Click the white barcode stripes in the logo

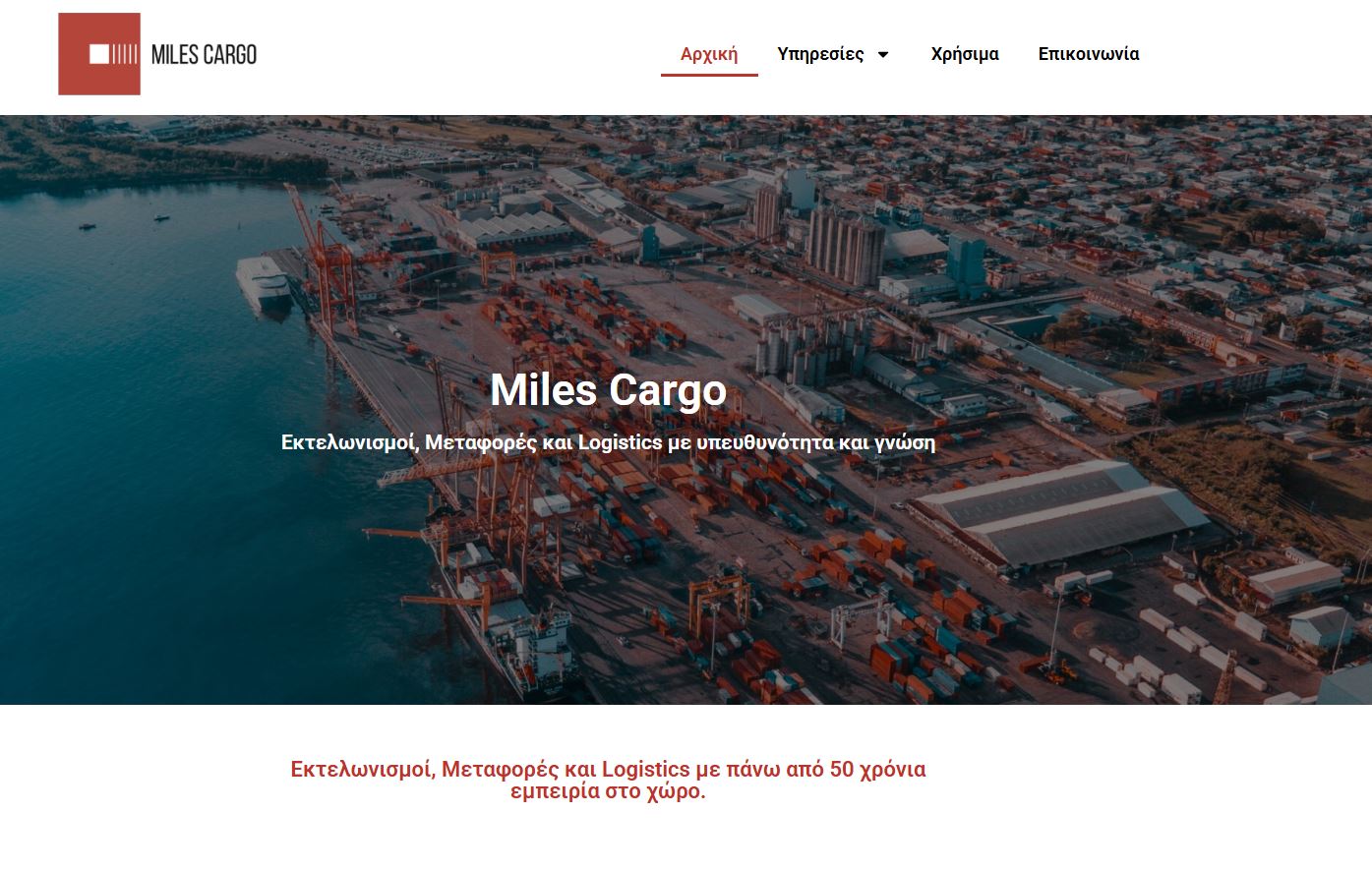click(125, 54)
